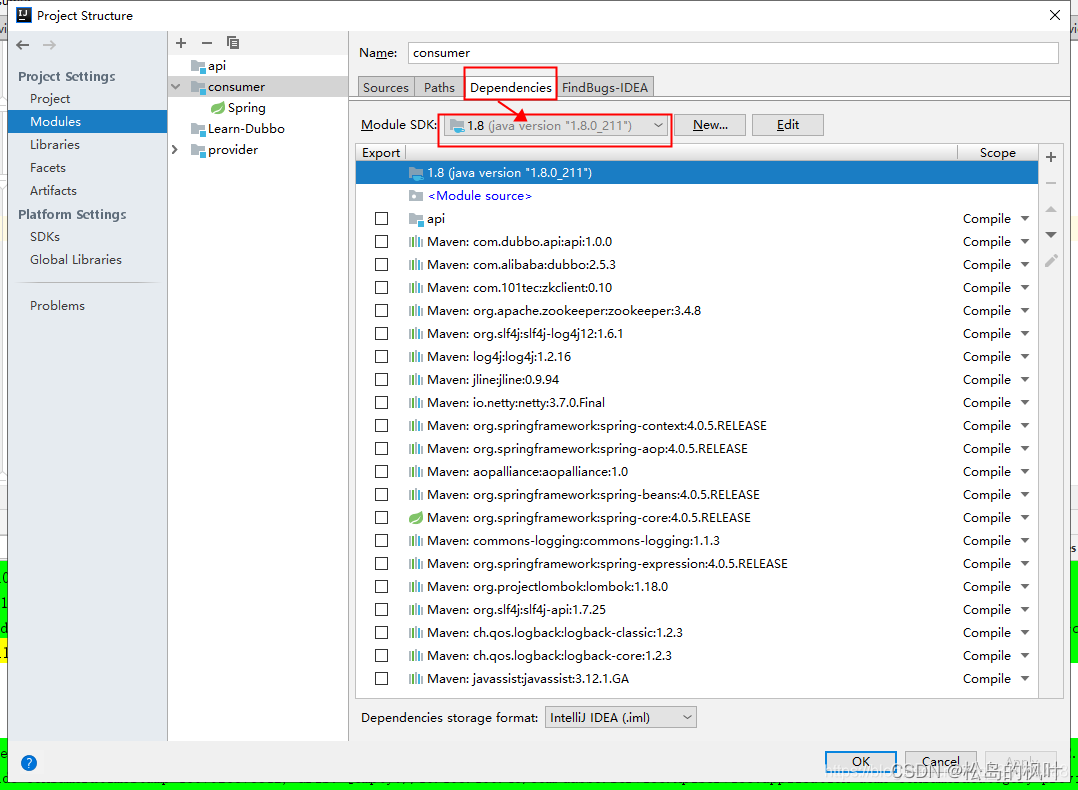Check Export for the lombok dependency

[x=381, y=586]
